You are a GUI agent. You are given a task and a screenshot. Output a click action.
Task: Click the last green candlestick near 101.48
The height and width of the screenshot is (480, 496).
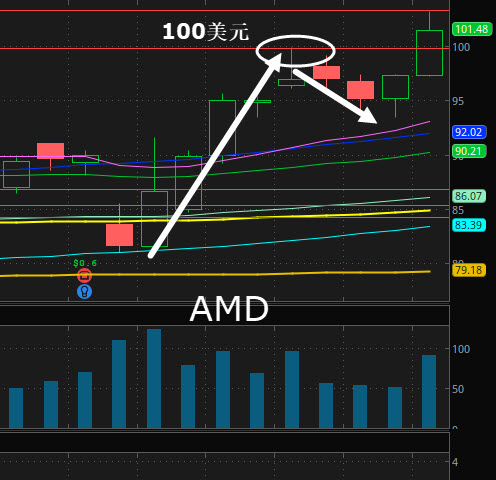click(x=429, y=53)
